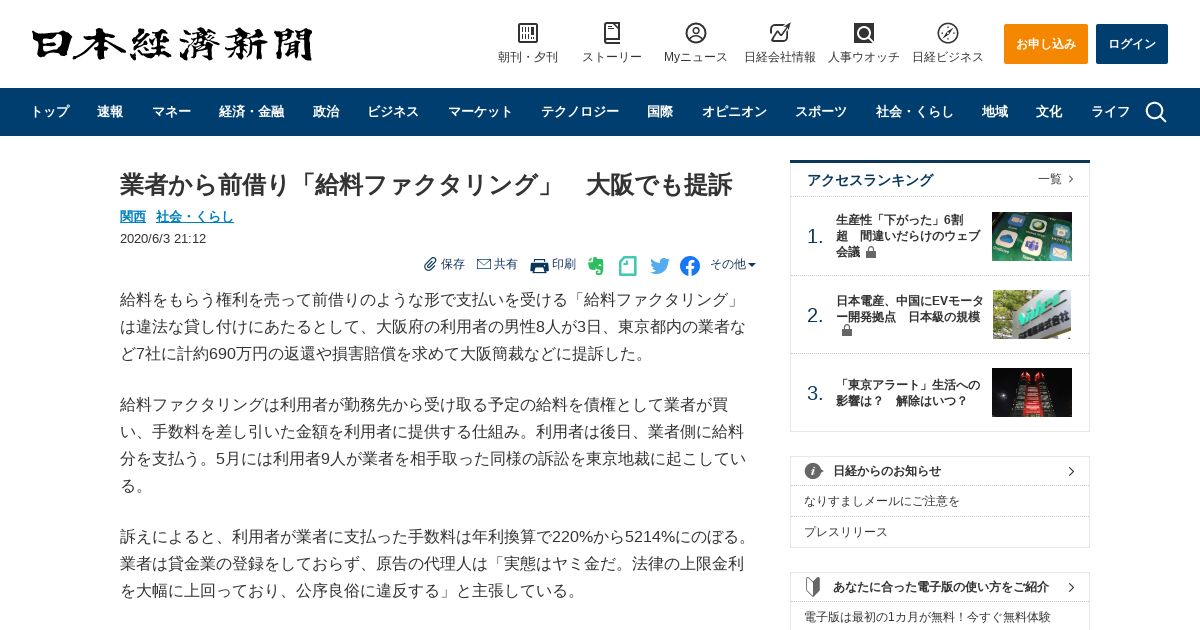
Task: Click the article date 2020/6/3 21:12
Action: [x=163, y=239]
